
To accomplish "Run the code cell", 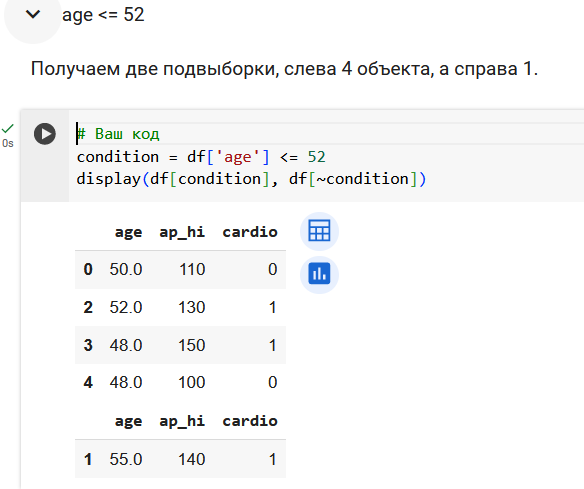I will [x=45, y=134].
